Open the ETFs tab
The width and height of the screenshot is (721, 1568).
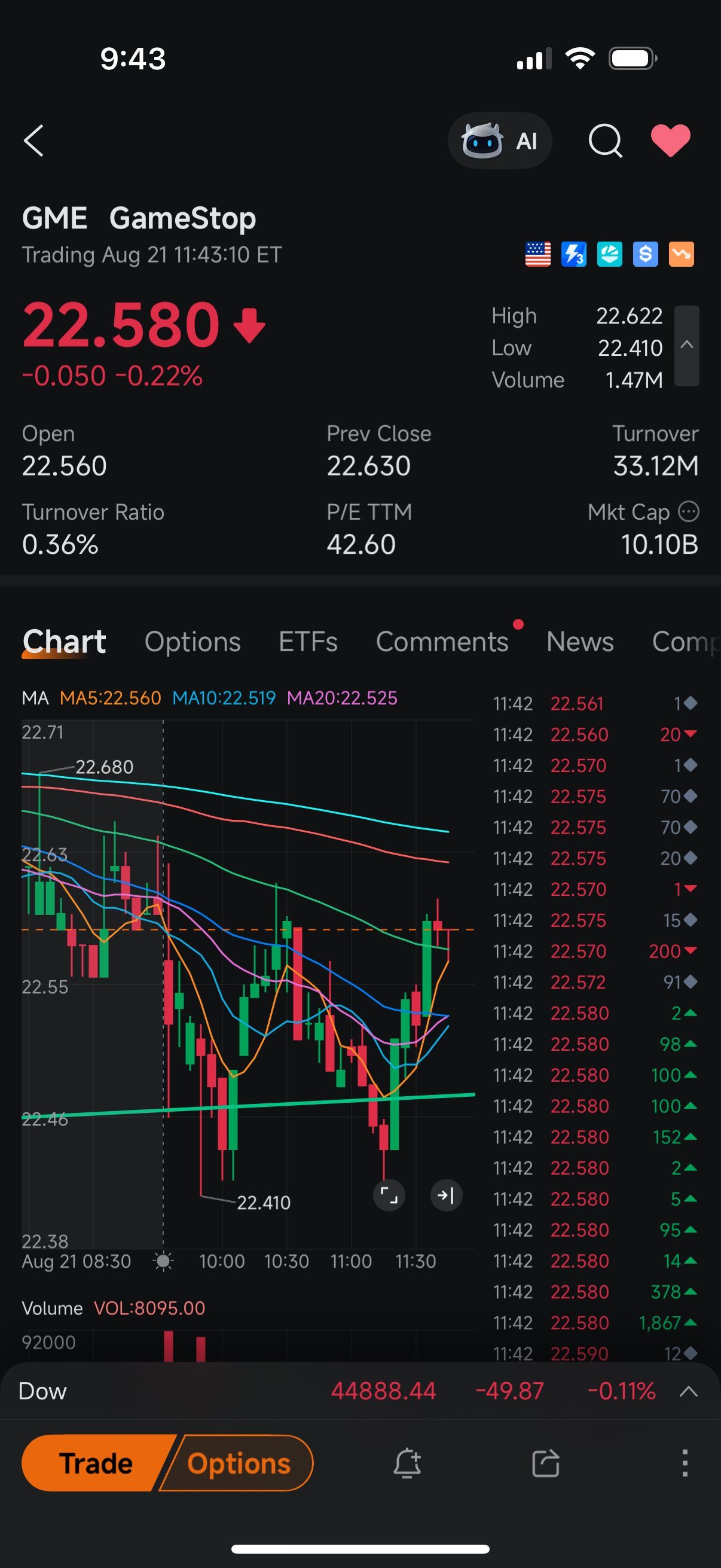coord(308,642)
